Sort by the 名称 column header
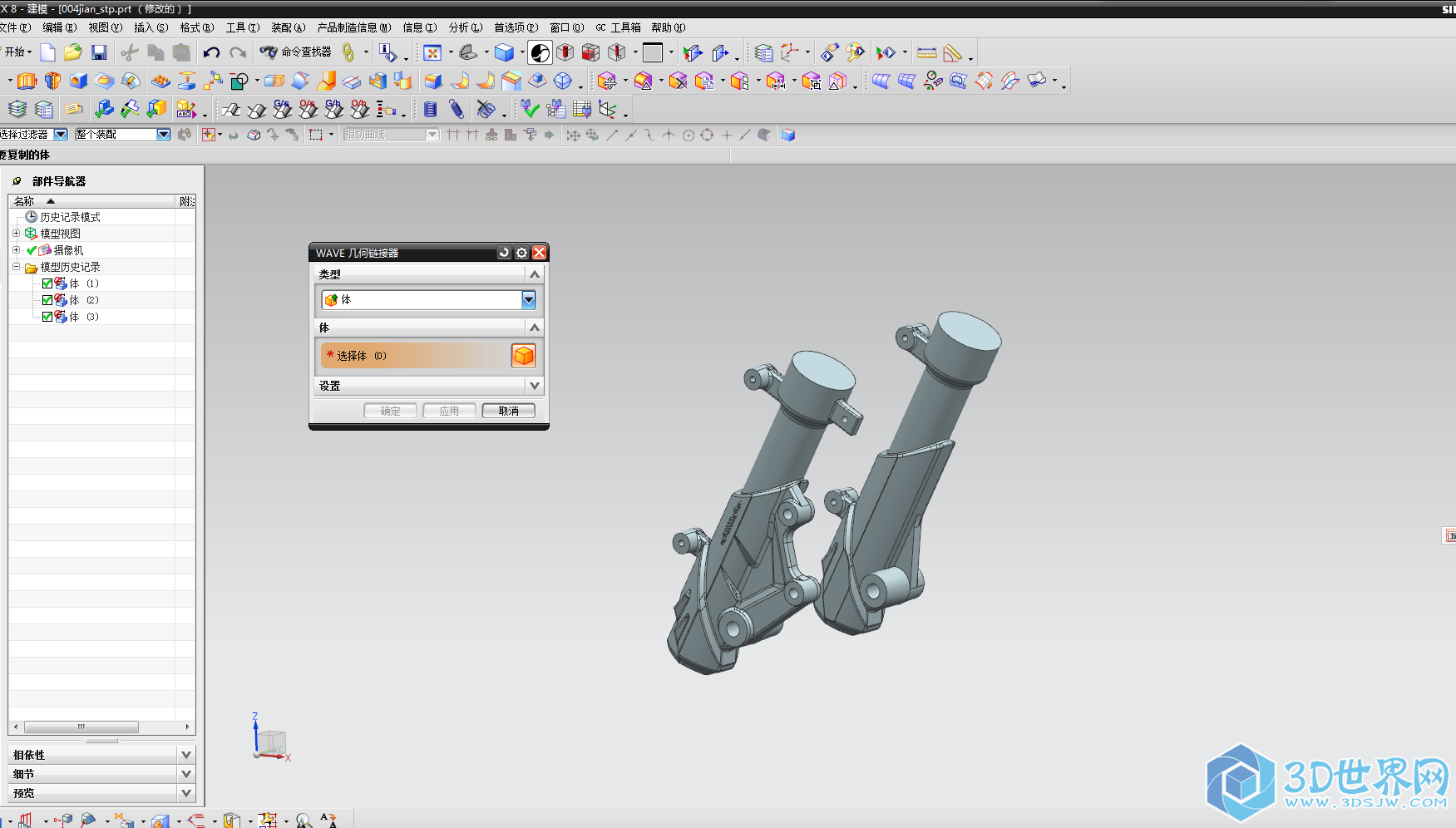 tap(92, 201)
